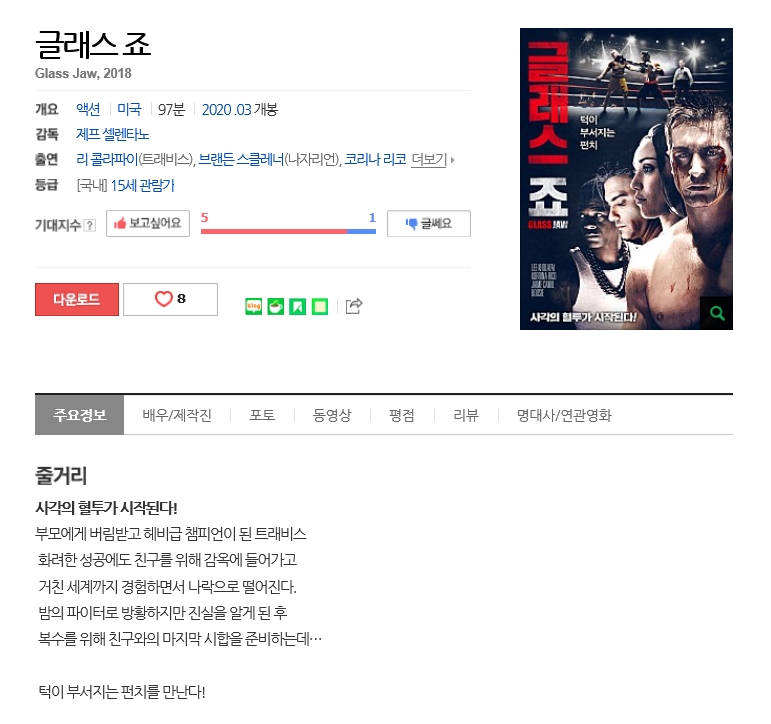
Task: Open the 15세 관람가 rating link
Action: pos(143,185)
